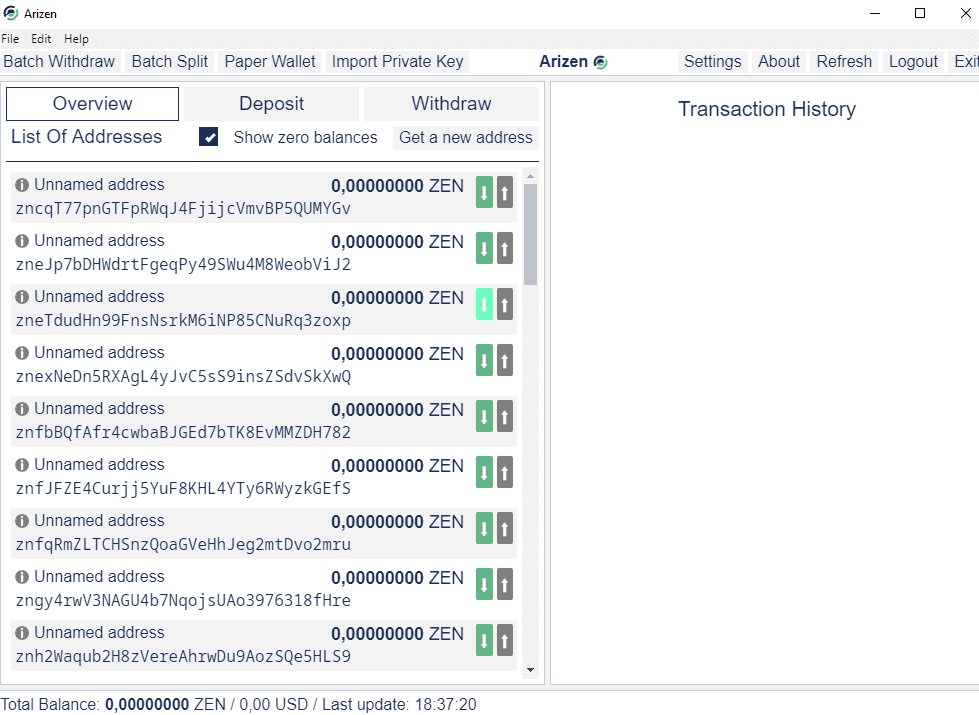Viewport: 979px width, 715px height.
Task: Click info icon of znfqRmZLTCHSnzQoaGVeHhJeg2mtDvo2mru address
Action: 22,521
